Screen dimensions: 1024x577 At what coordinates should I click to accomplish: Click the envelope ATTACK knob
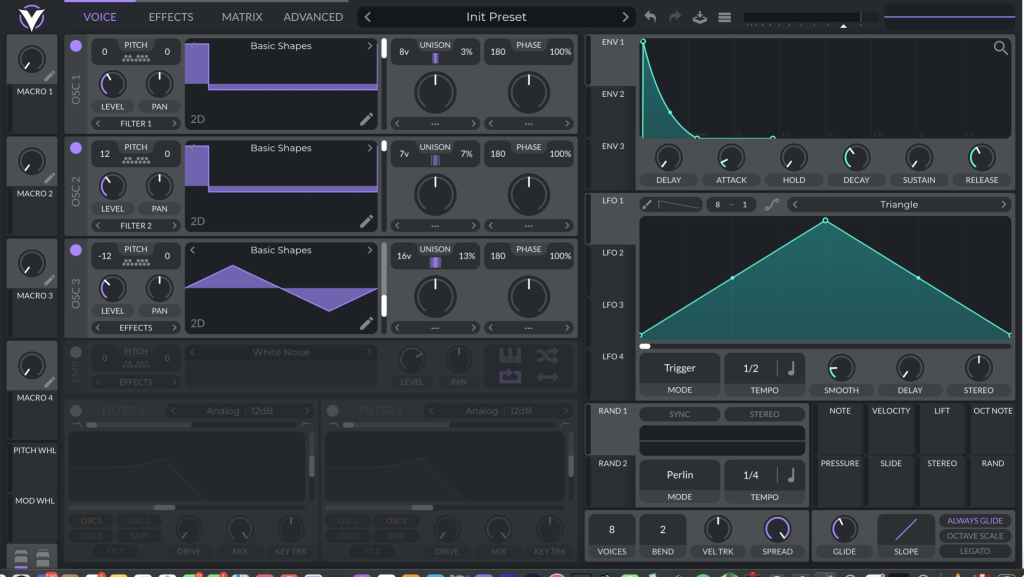pos(731,158)
